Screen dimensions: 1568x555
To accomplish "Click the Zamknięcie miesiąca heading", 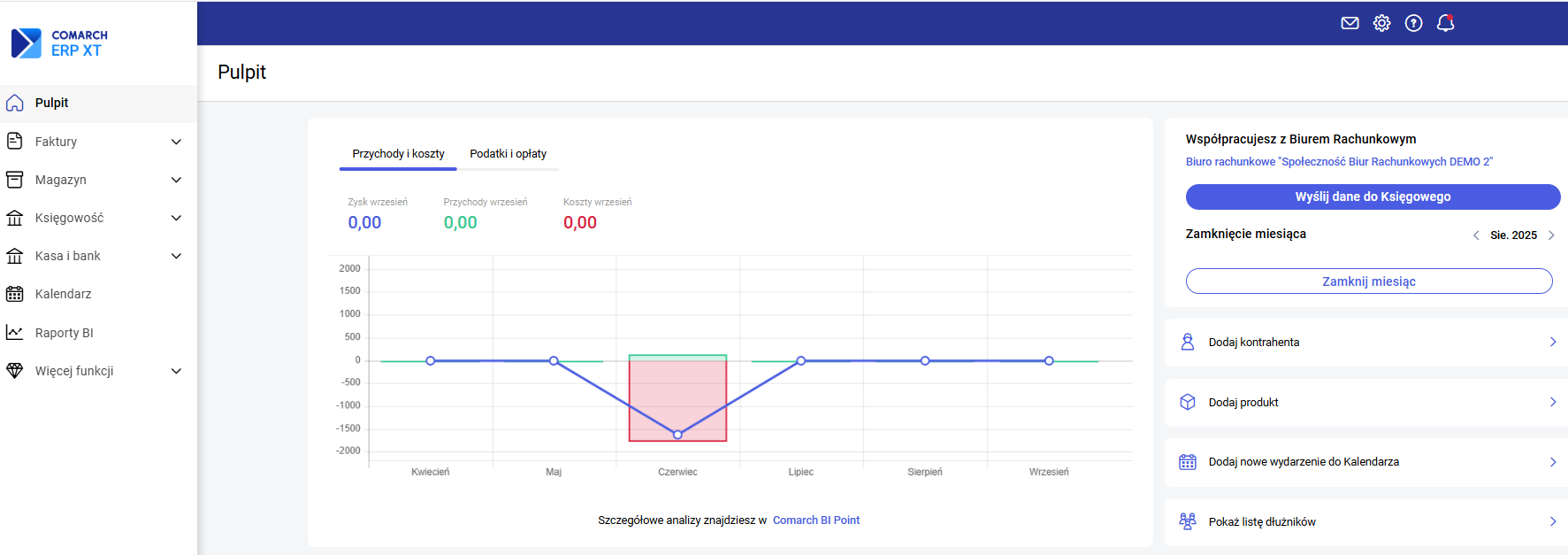I will (1245, 234).
